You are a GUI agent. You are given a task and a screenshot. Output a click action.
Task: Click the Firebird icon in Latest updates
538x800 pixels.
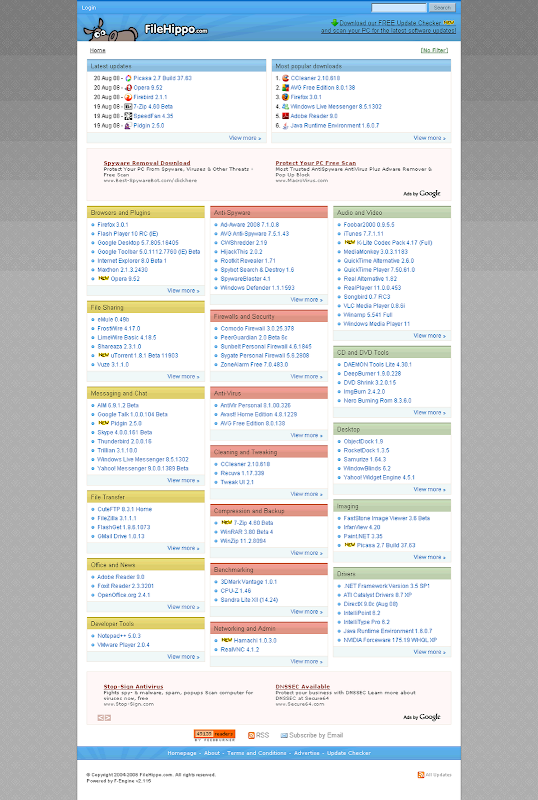click(128, 97)
